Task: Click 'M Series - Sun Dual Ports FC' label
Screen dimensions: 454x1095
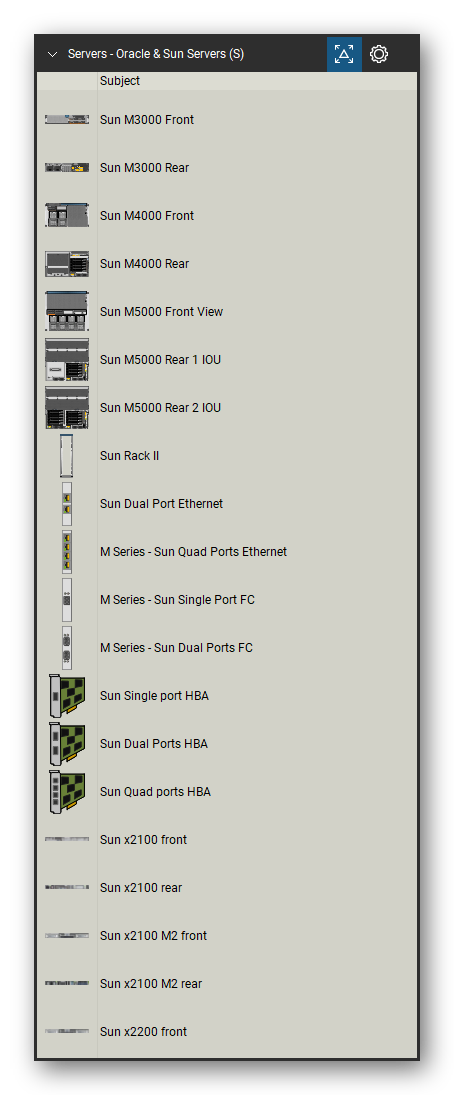Action: [x=176, y=648]
